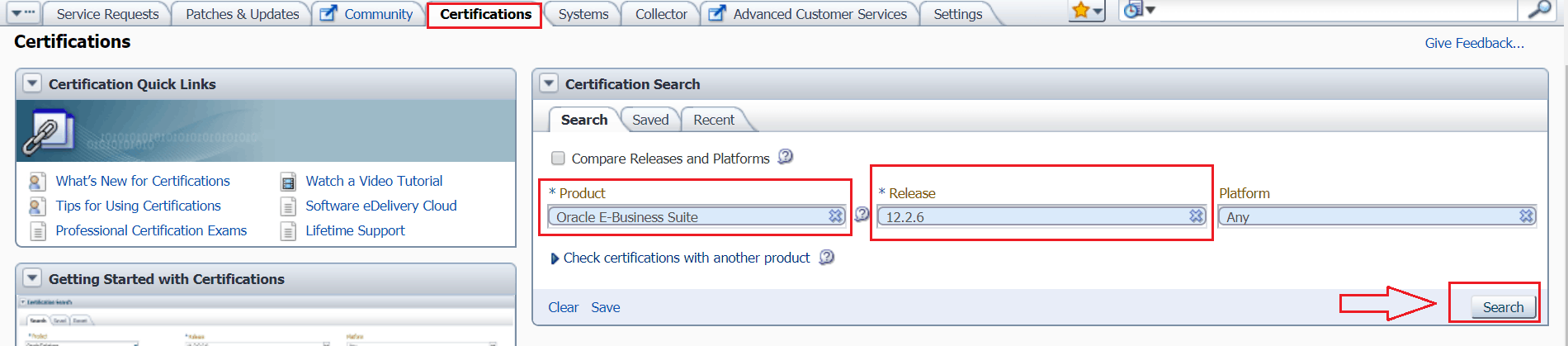Image resolution: width=1568 pixels, height=346 pixels.
Task: Switch to the Recent search tab
Action: pos(713,120)
